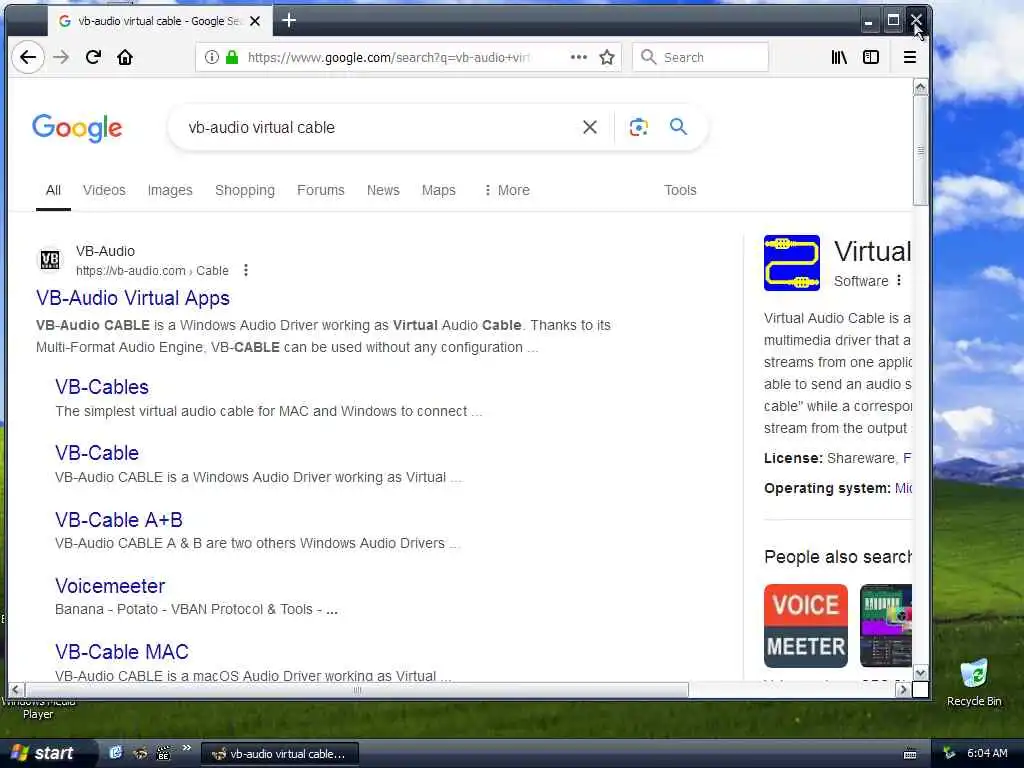Click the taskbar clock showing 6:04 AM
The height and width of the screenshot is (768, 1024).
tap(987, 753)
